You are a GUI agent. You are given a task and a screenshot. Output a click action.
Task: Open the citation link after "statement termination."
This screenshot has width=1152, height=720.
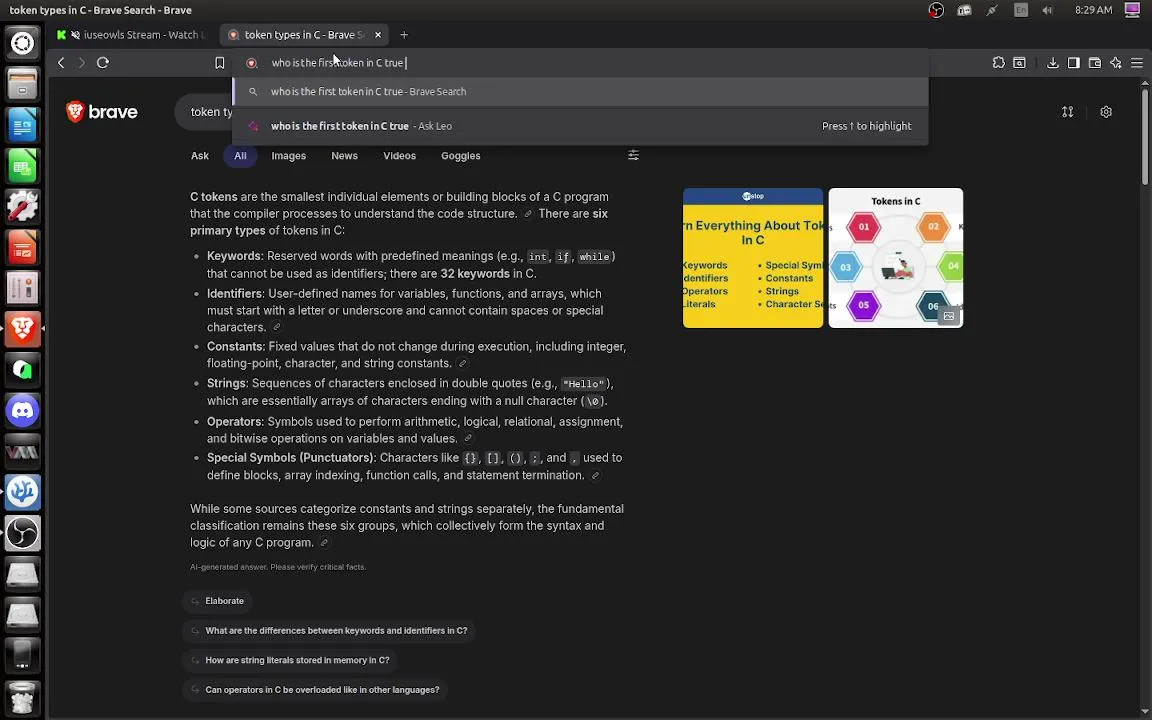click(596, 475)
